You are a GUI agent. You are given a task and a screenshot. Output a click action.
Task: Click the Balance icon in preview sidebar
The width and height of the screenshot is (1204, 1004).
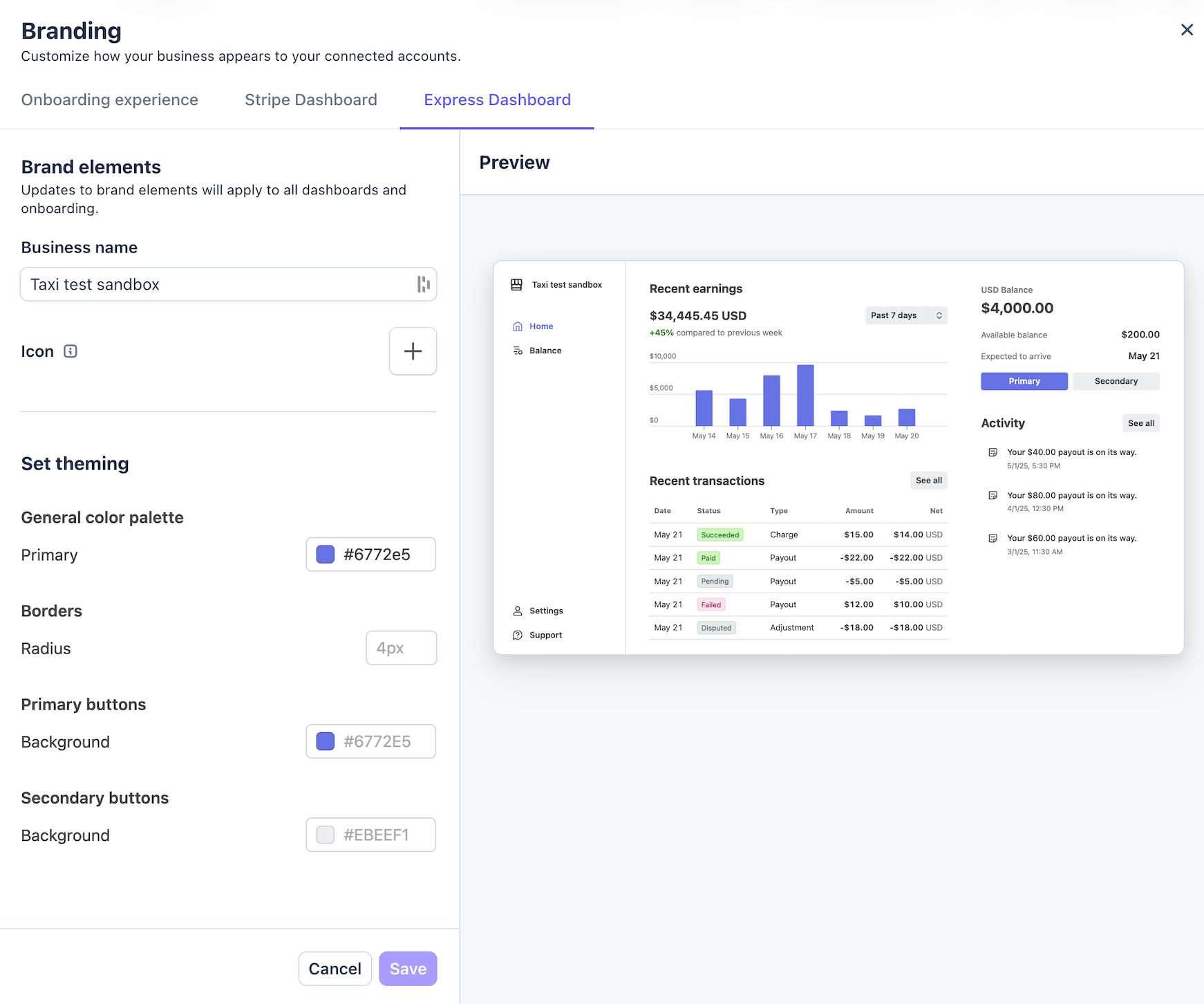click(x=518, y=351)
